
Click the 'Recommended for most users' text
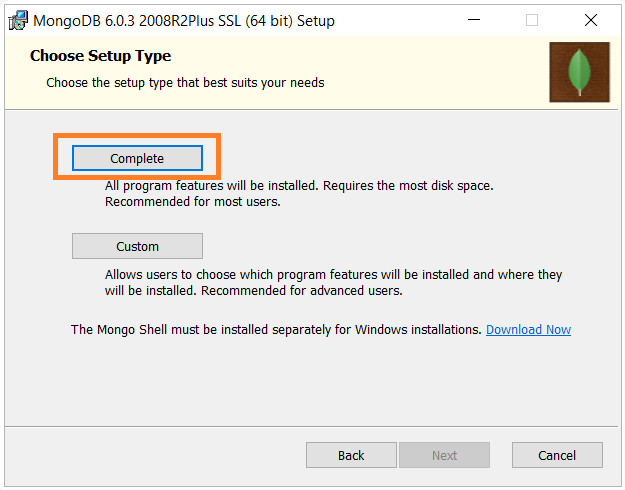pyautogui.click(x=193, y=202)
